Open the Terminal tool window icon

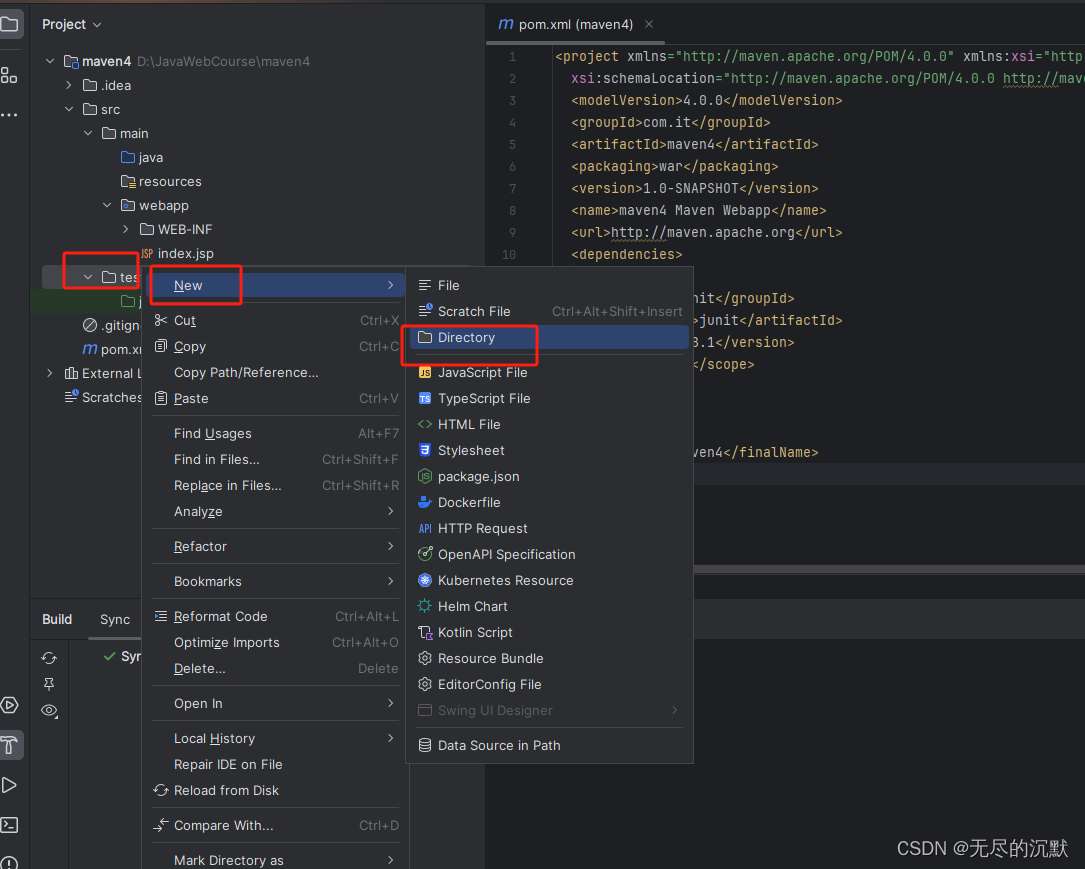(x=9, y=825)
